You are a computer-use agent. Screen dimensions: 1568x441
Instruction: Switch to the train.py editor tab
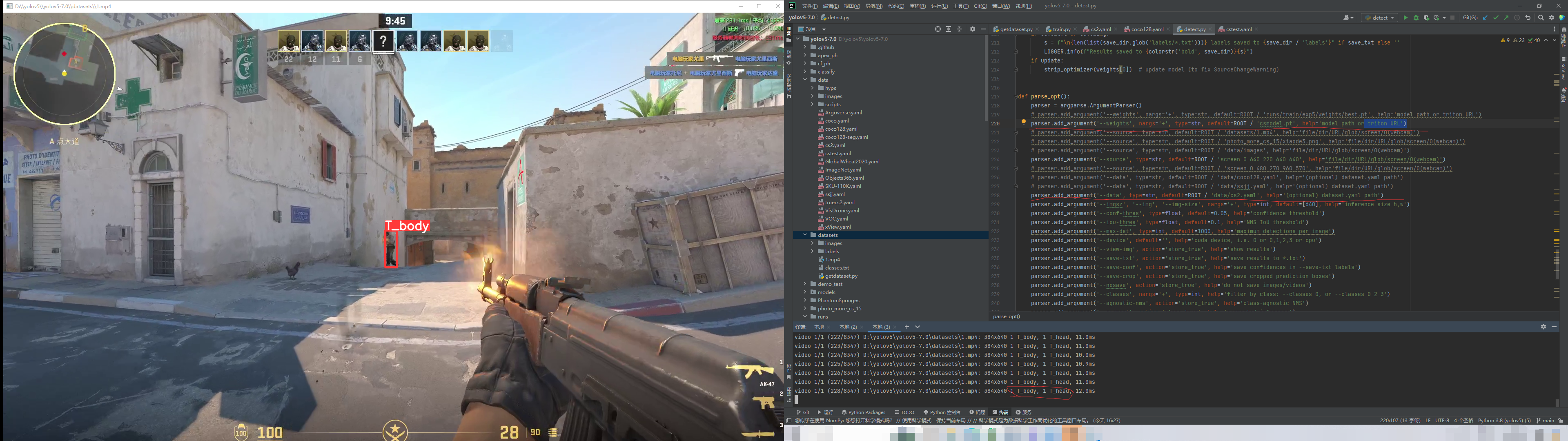click(x=1062, y=29)
